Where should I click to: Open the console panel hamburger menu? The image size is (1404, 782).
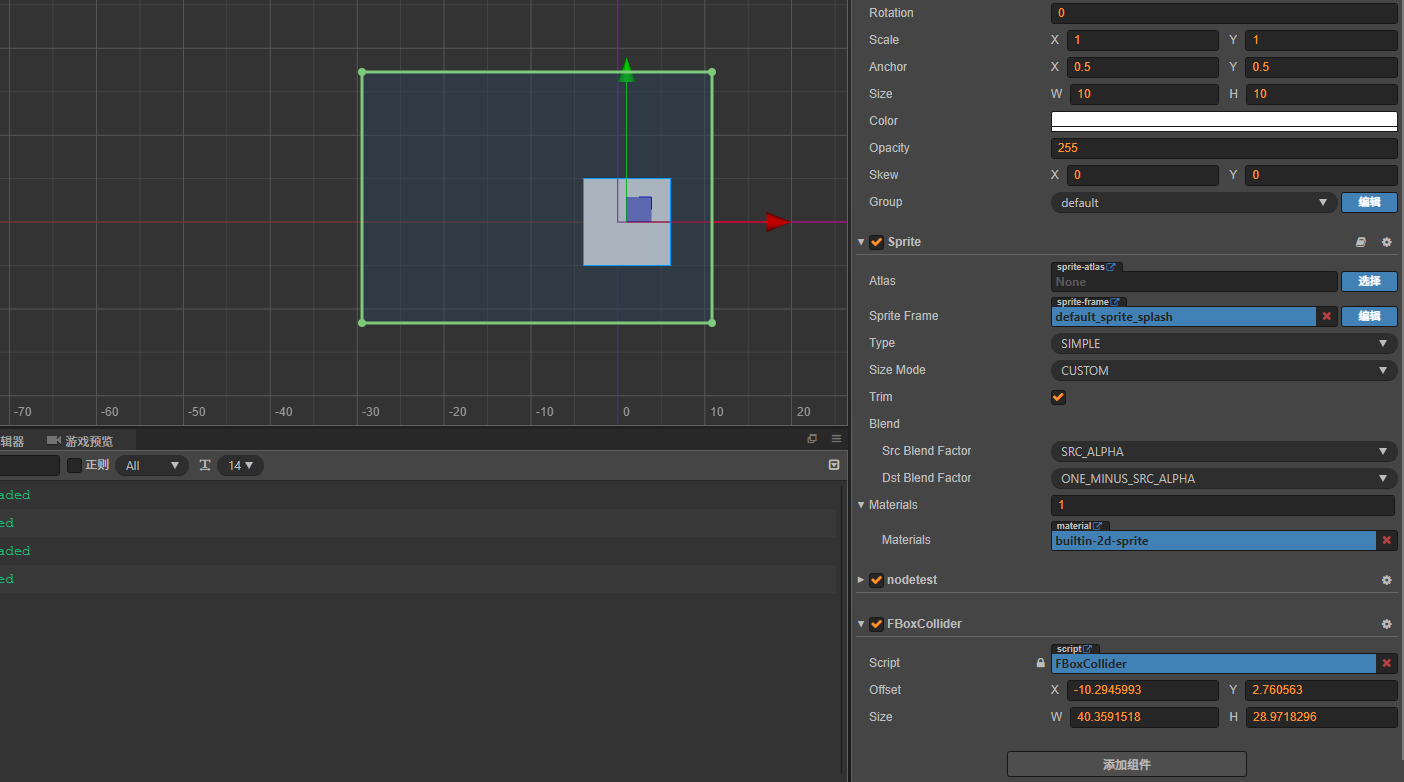pos(836,439)
